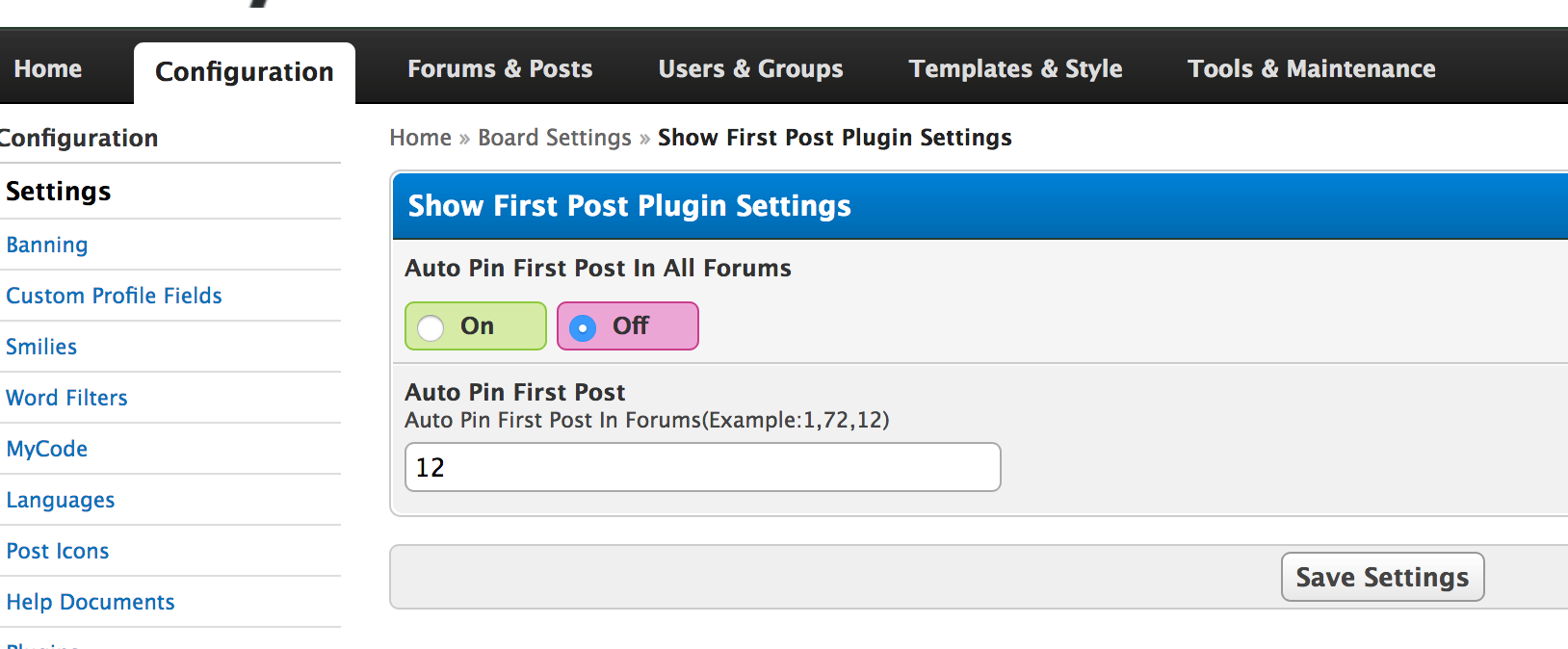Click the Auto Pin forum IDs field
The width and height of the screenshot is (1568, 649).
coord(702,467)
